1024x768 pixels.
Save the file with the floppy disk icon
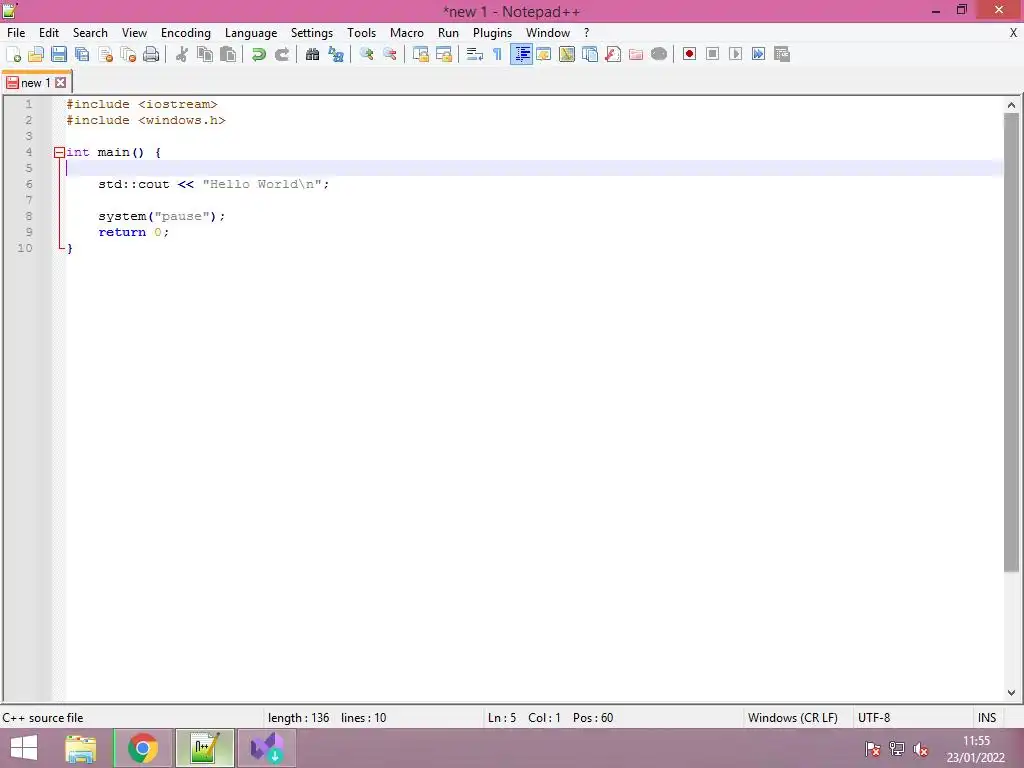[x=59, y=54]
